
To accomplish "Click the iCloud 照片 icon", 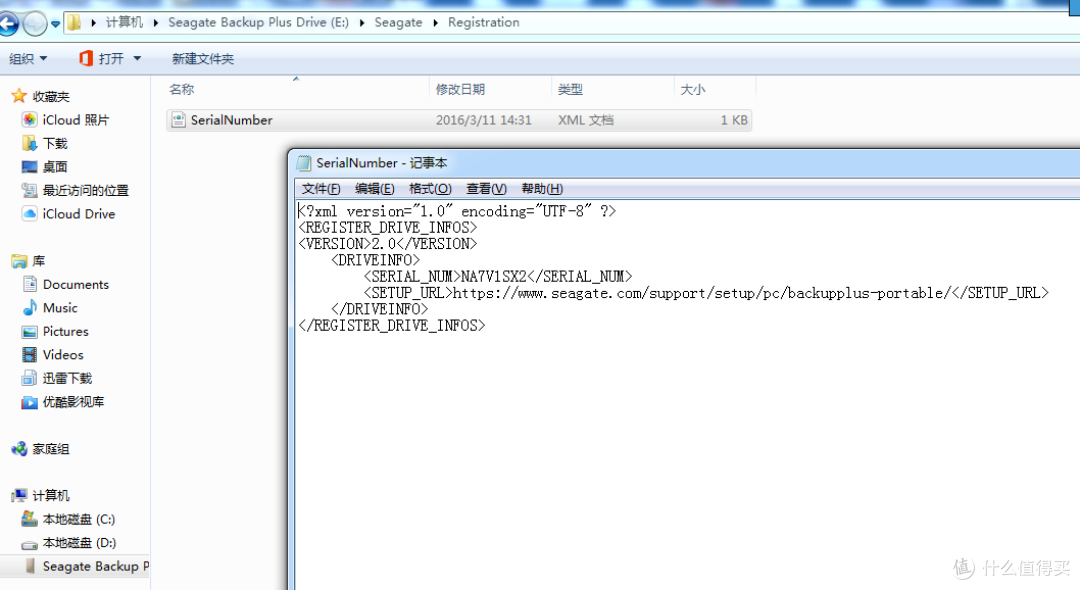I will click(29, 120).
